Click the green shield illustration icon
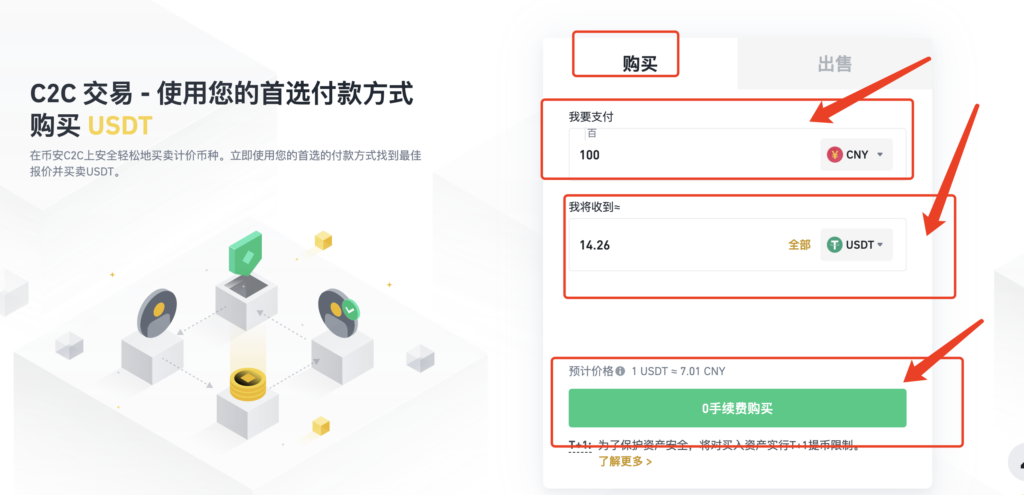This screenshot has width=1024, height=495. tap(245, 251)
